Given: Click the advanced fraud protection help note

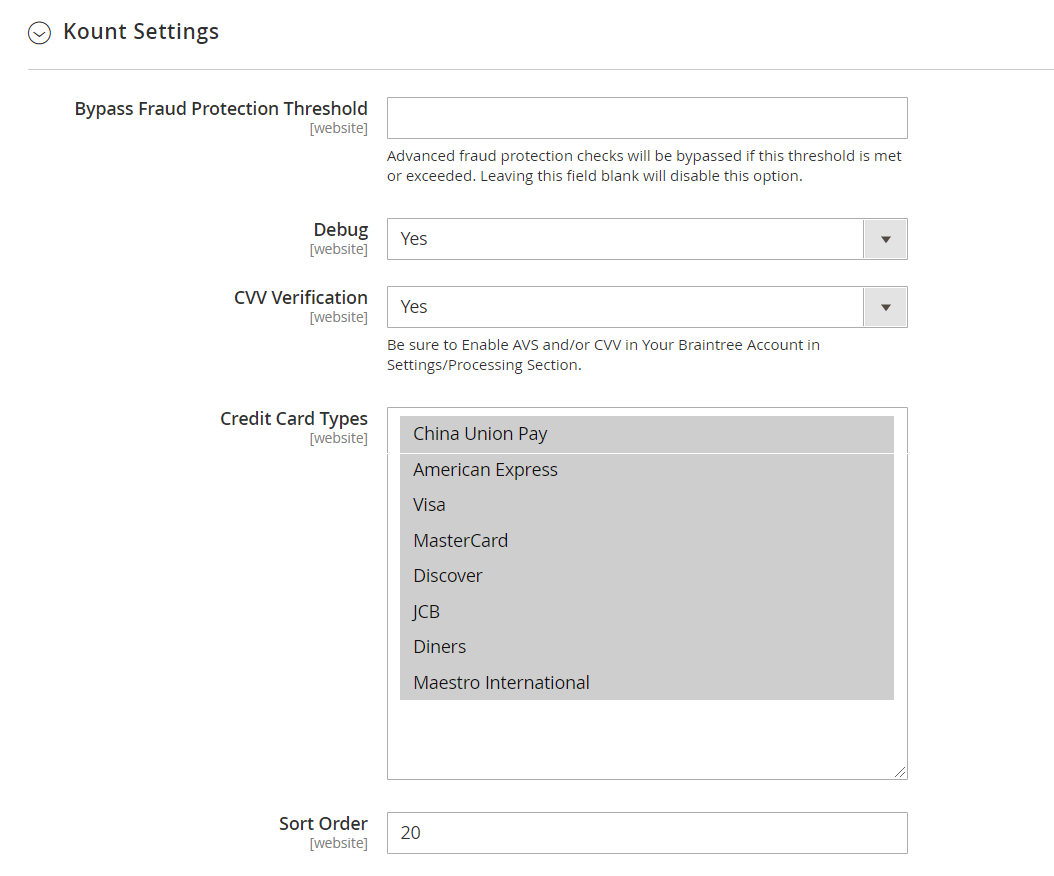Looking at the screenshot, I should click(644, 166).
